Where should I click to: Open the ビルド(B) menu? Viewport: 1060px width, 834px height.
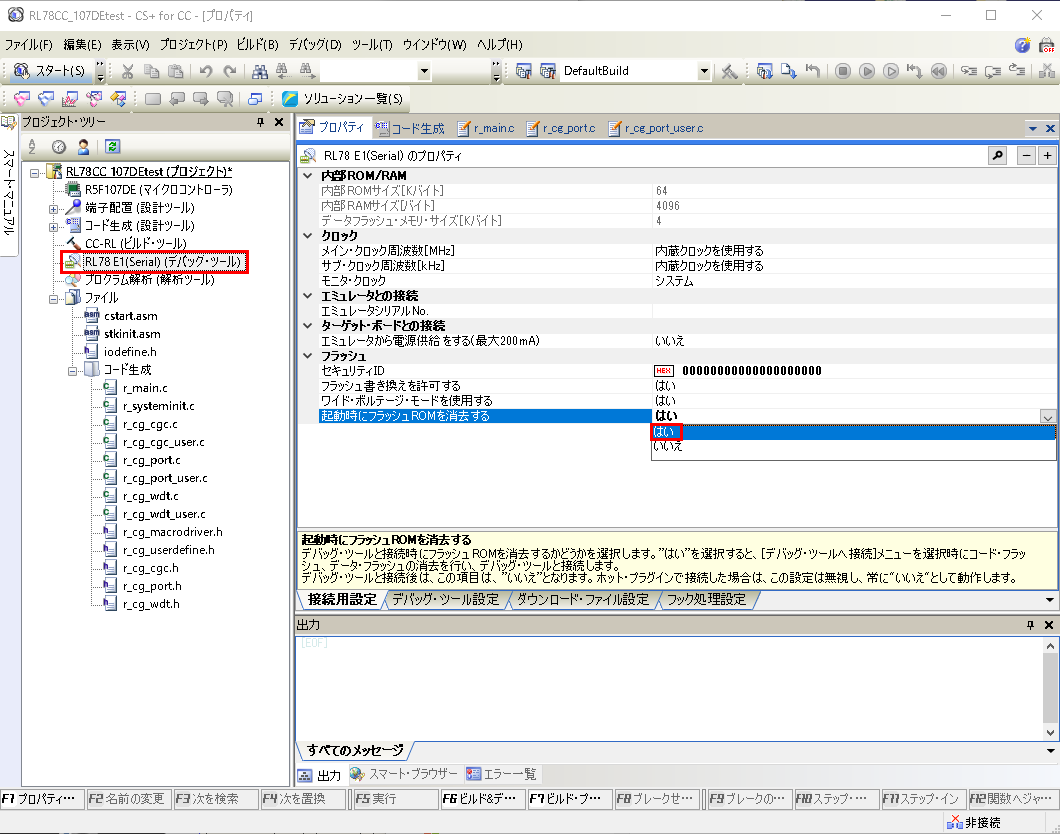click(258, 45)
